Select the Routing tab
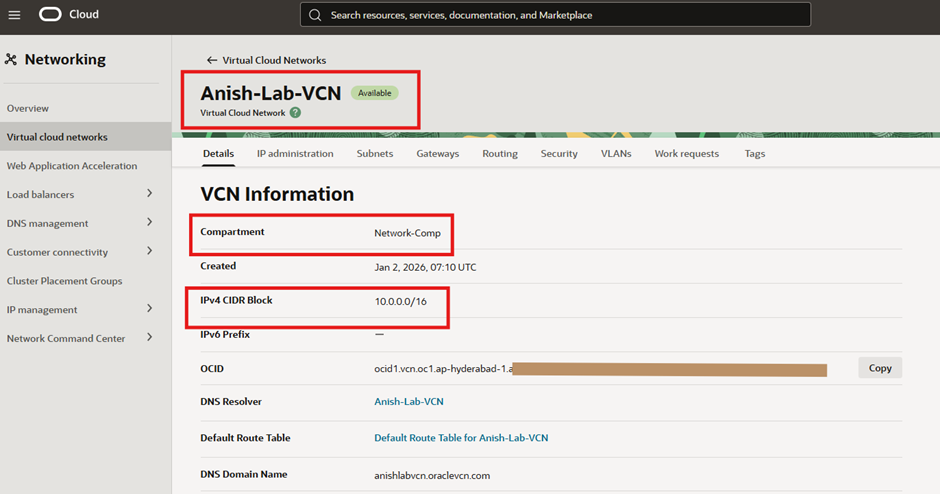This screenshot has height=494, width=940. 499,154
